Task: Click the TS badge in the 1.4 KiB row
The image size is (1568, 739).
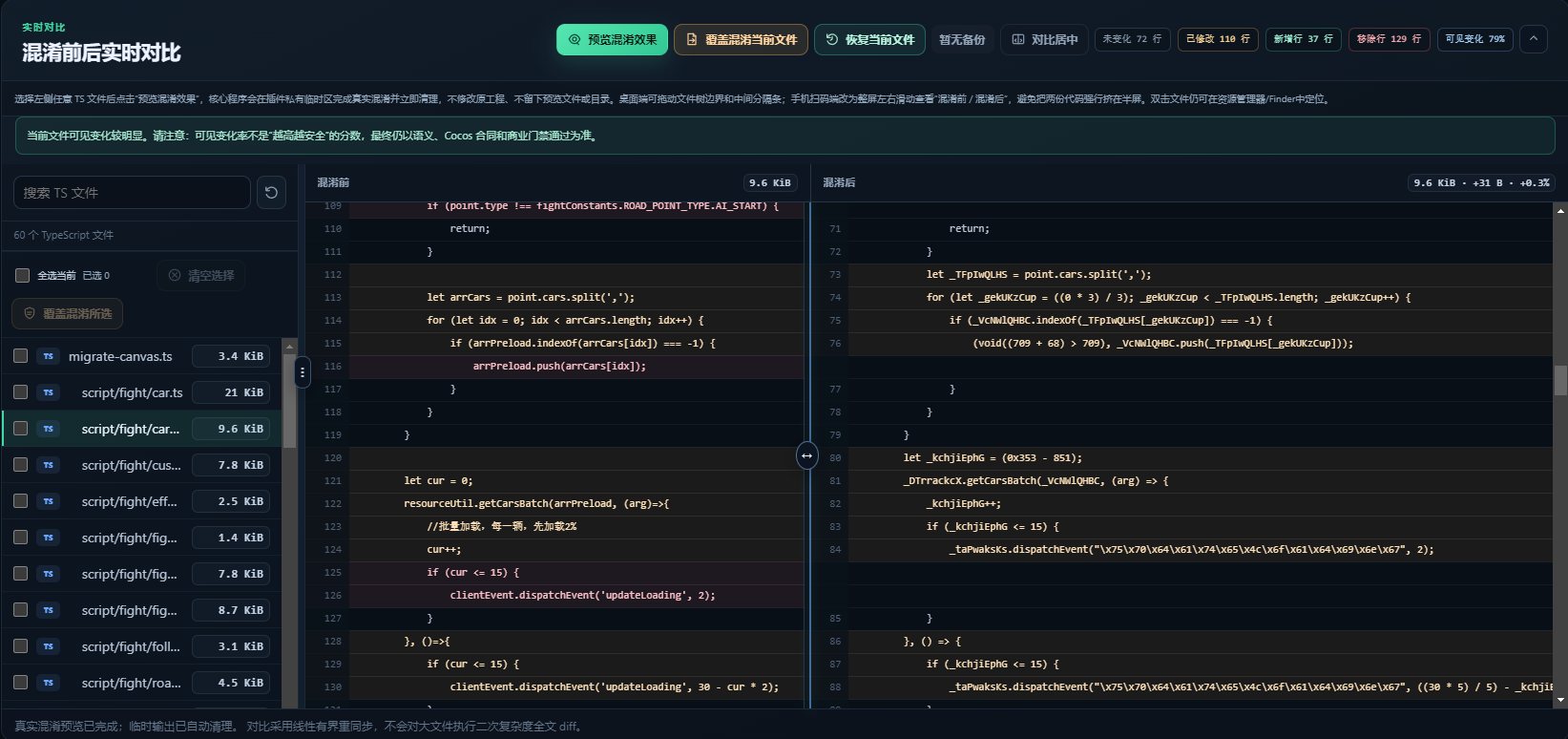Action: 48,538
